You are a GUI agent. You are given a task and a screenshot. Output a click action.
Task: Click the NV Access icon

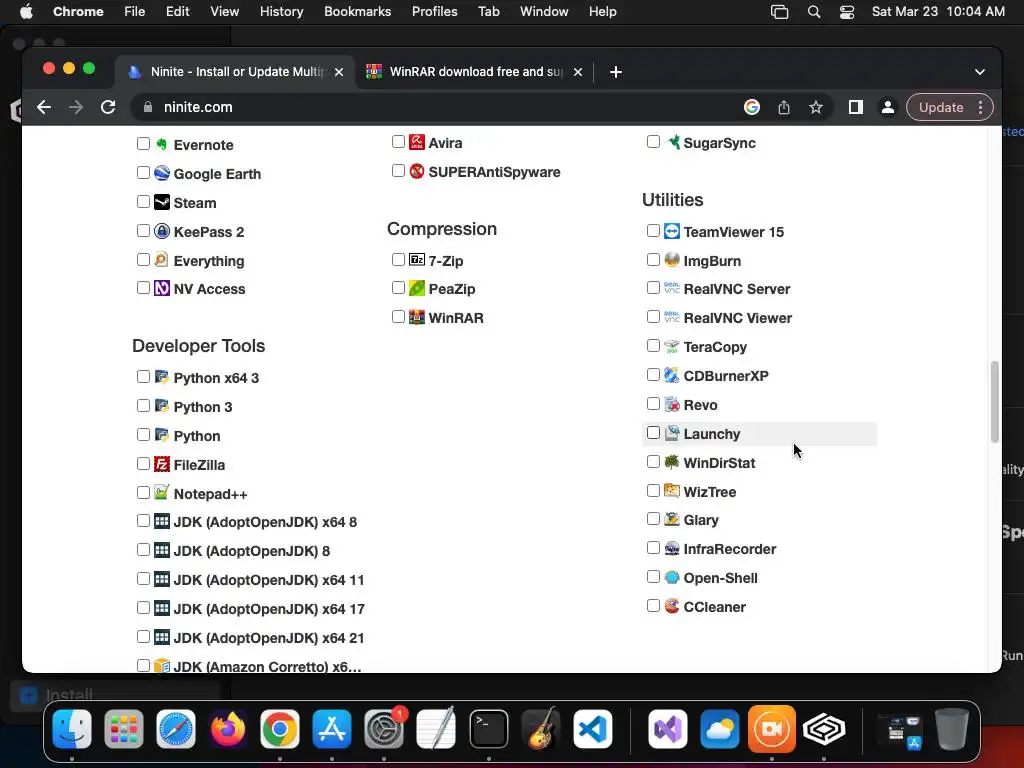(161, 288)
